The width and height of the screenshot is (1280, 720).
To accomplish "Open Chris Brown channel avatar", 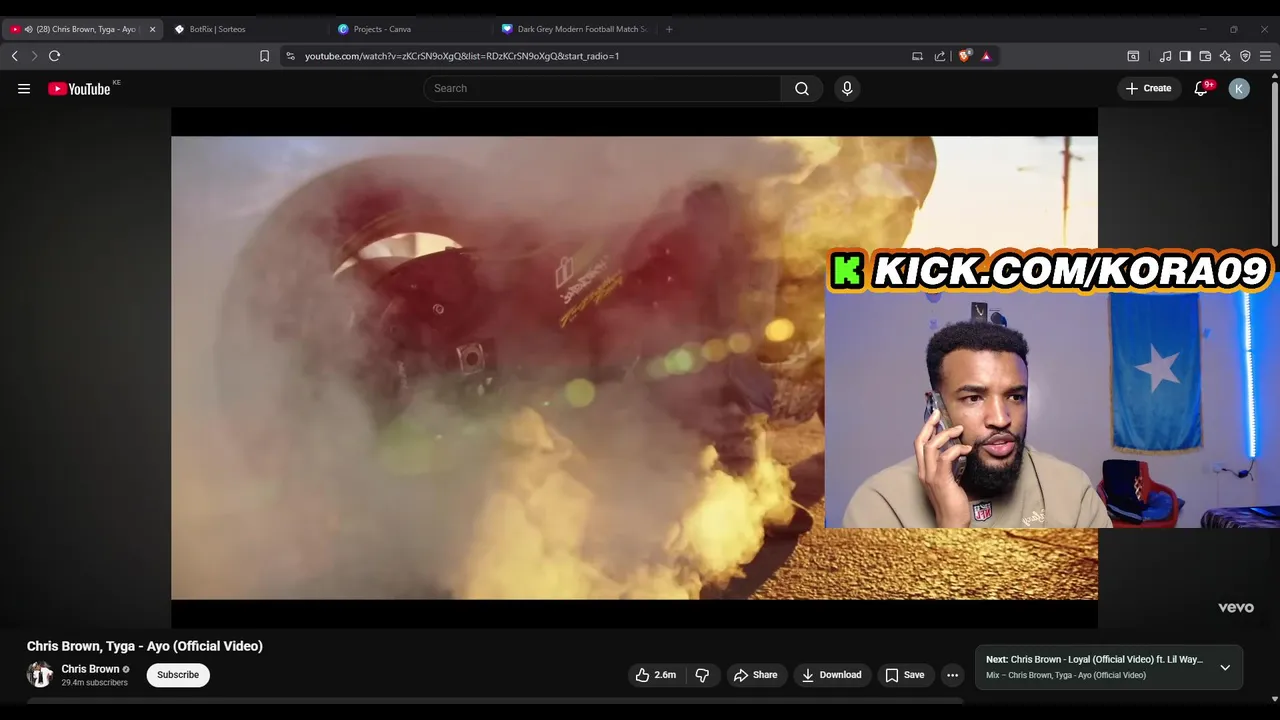I will click(x=40, y=675).
